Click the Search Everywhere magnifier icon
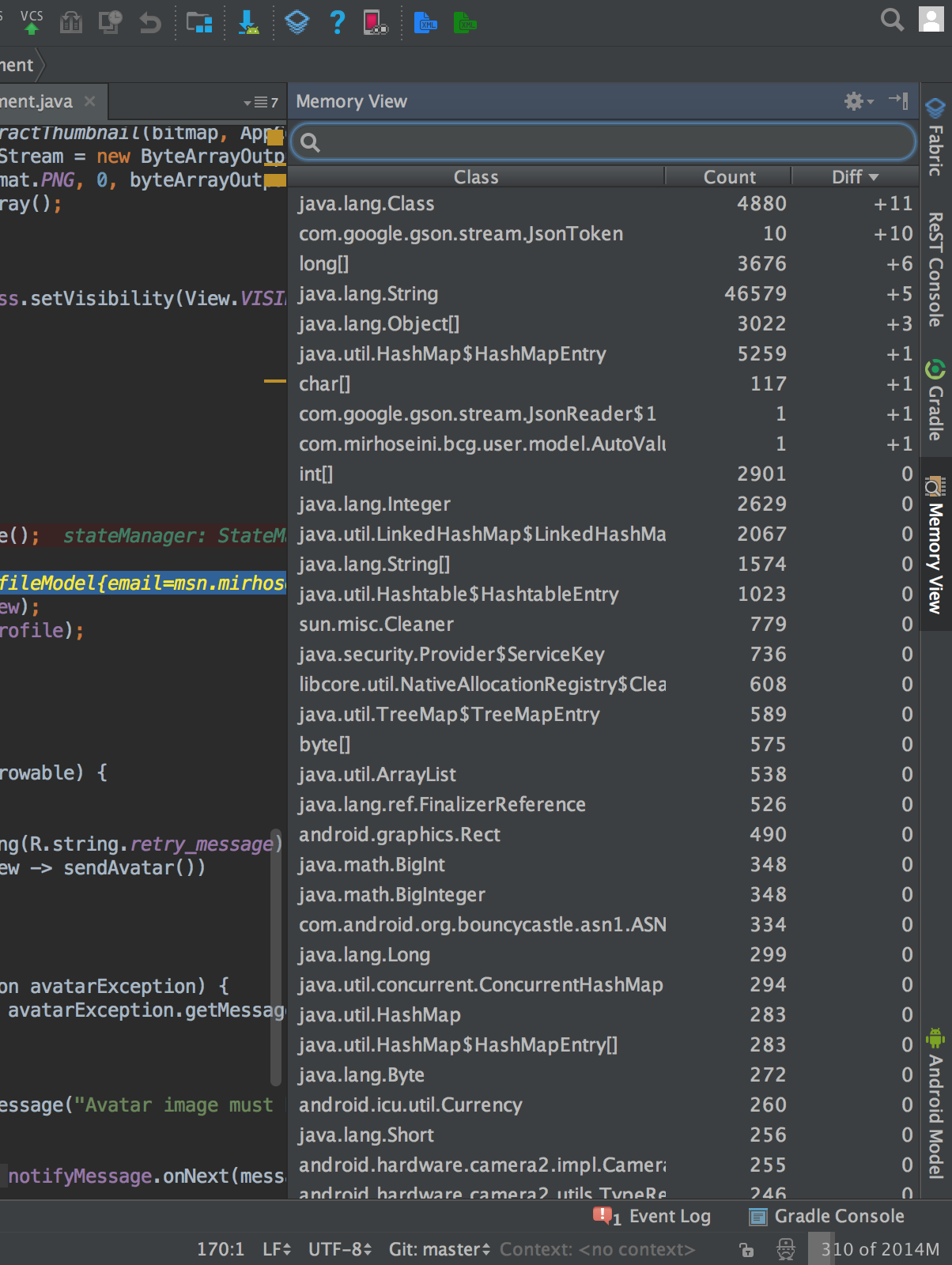The height and width of the screenshot is (1265, 952). (892, 20)
